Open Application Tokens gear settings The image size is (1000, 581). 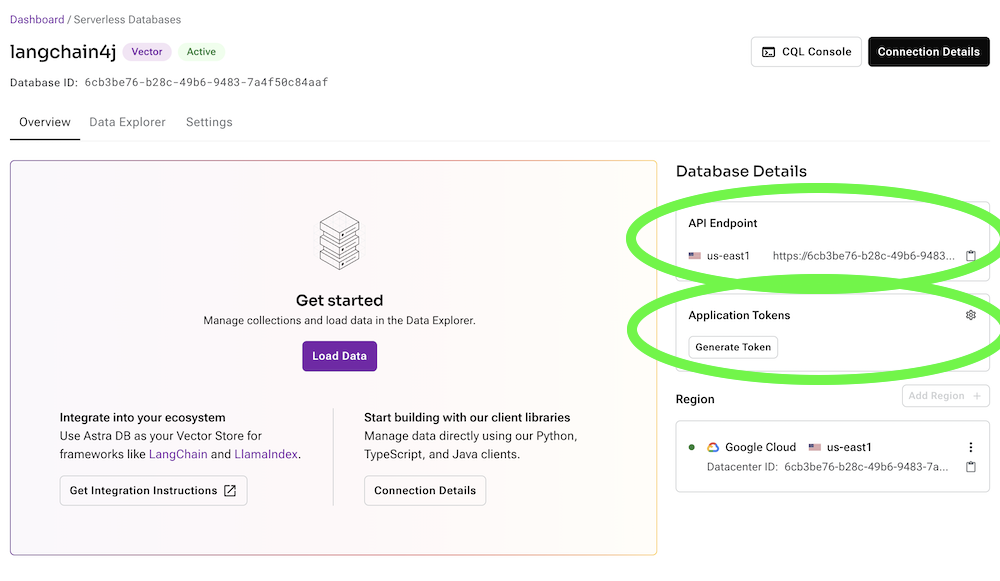pyautogui.click(x=970, y=315)
